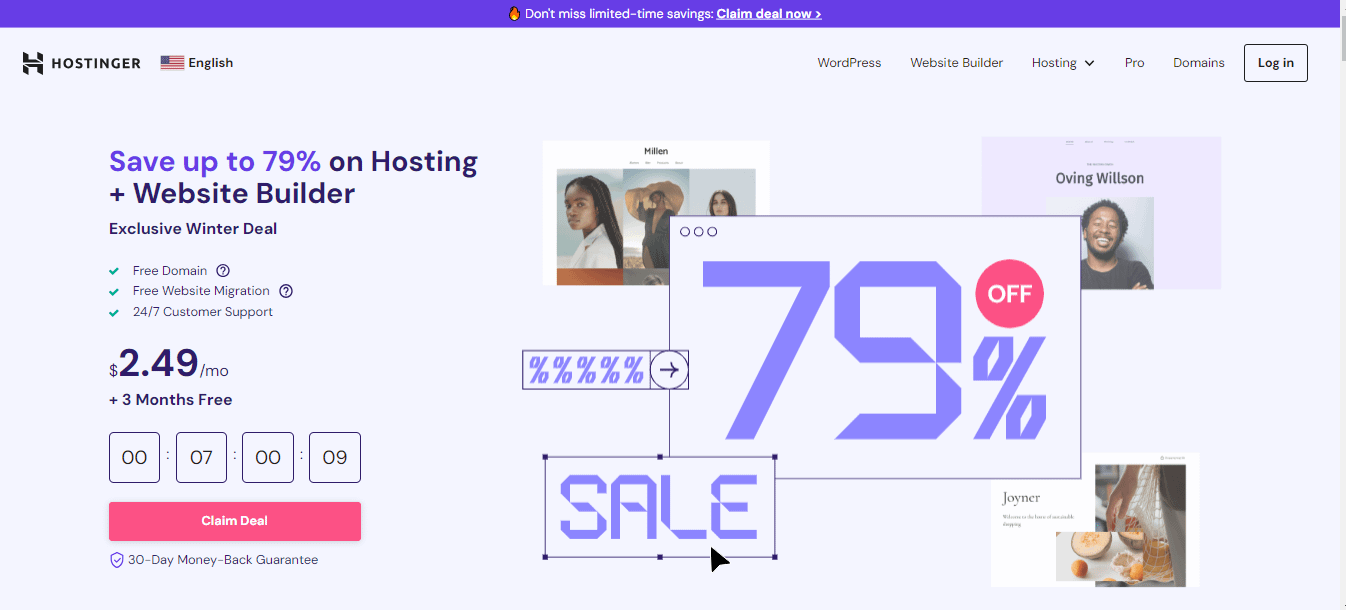Viewport: 1346px width, 610px height.
Task: Select the Pro navigation item
Action: tap(1134, 63)
